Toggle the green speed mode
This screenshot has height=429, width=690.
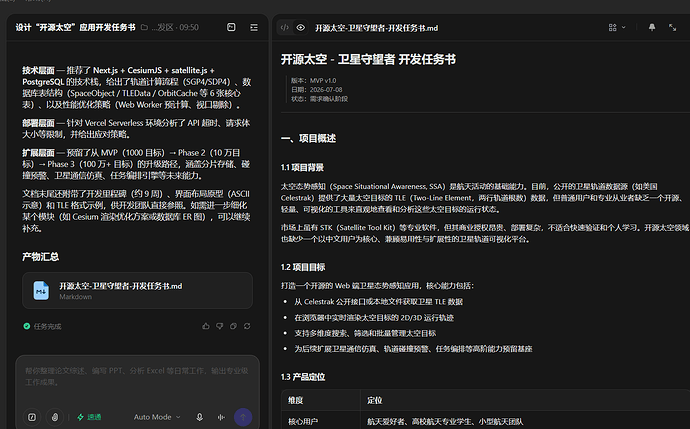coord(89,417)
